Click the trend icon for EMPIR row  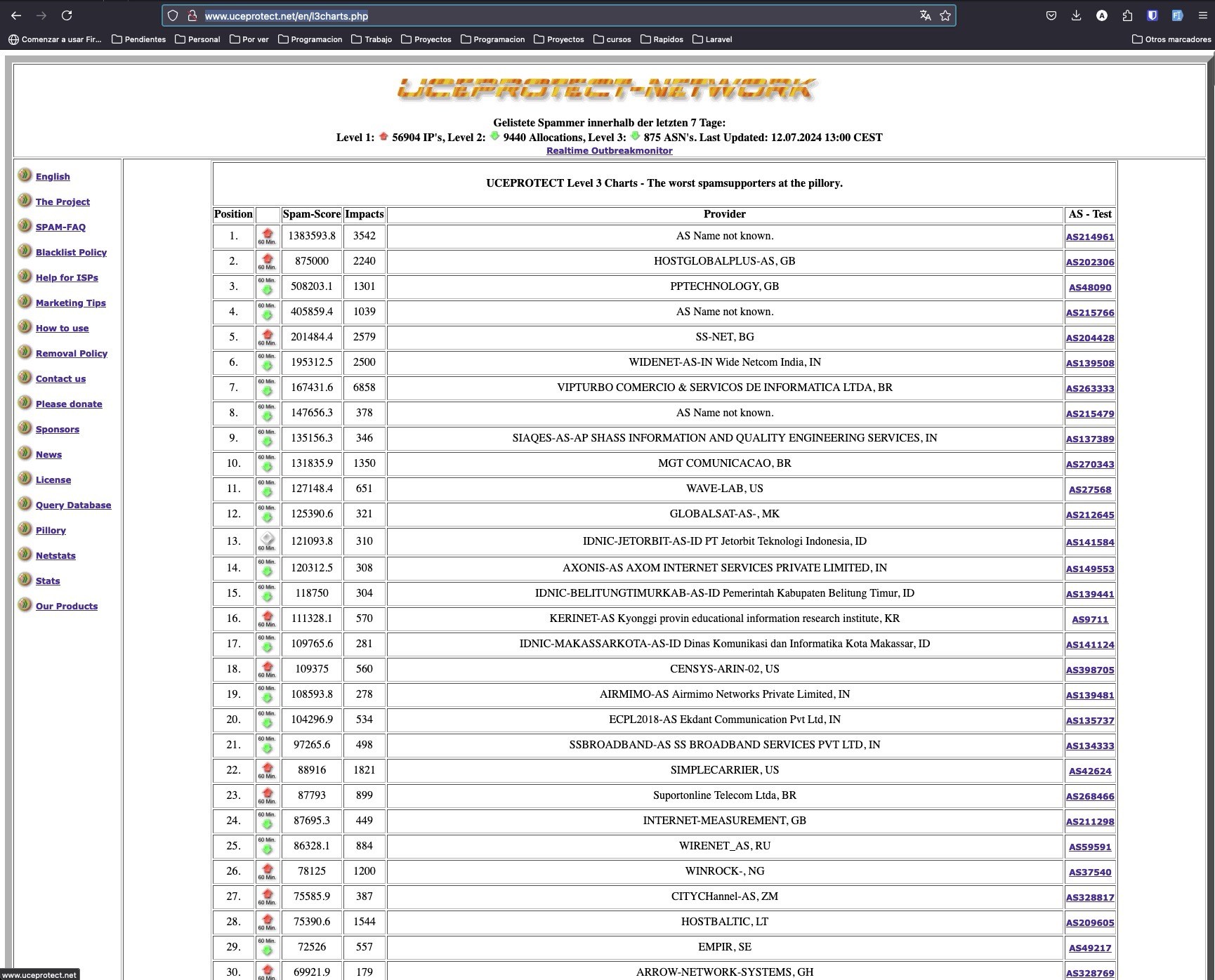tap(267, 947)
